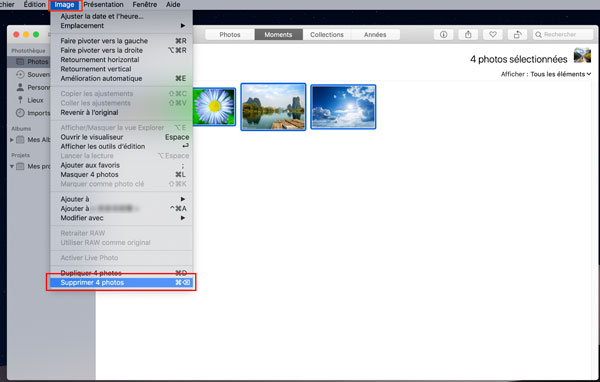
Task: Click the Mes Albums folder icon
Action: click(20, 140)
